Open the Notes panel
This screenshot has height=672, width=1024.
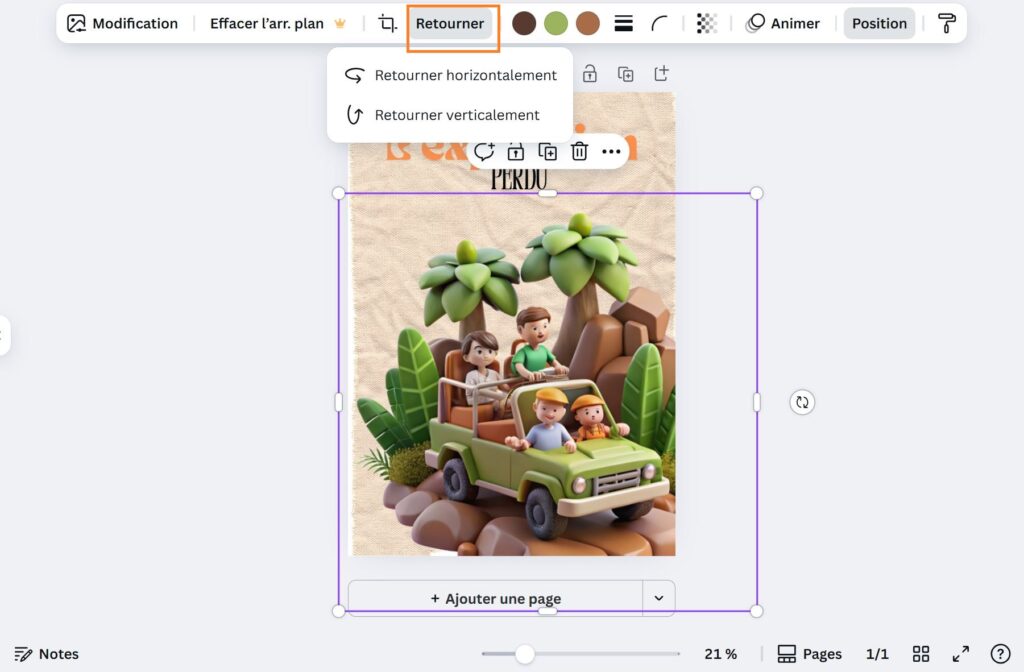tap(46, 654)
